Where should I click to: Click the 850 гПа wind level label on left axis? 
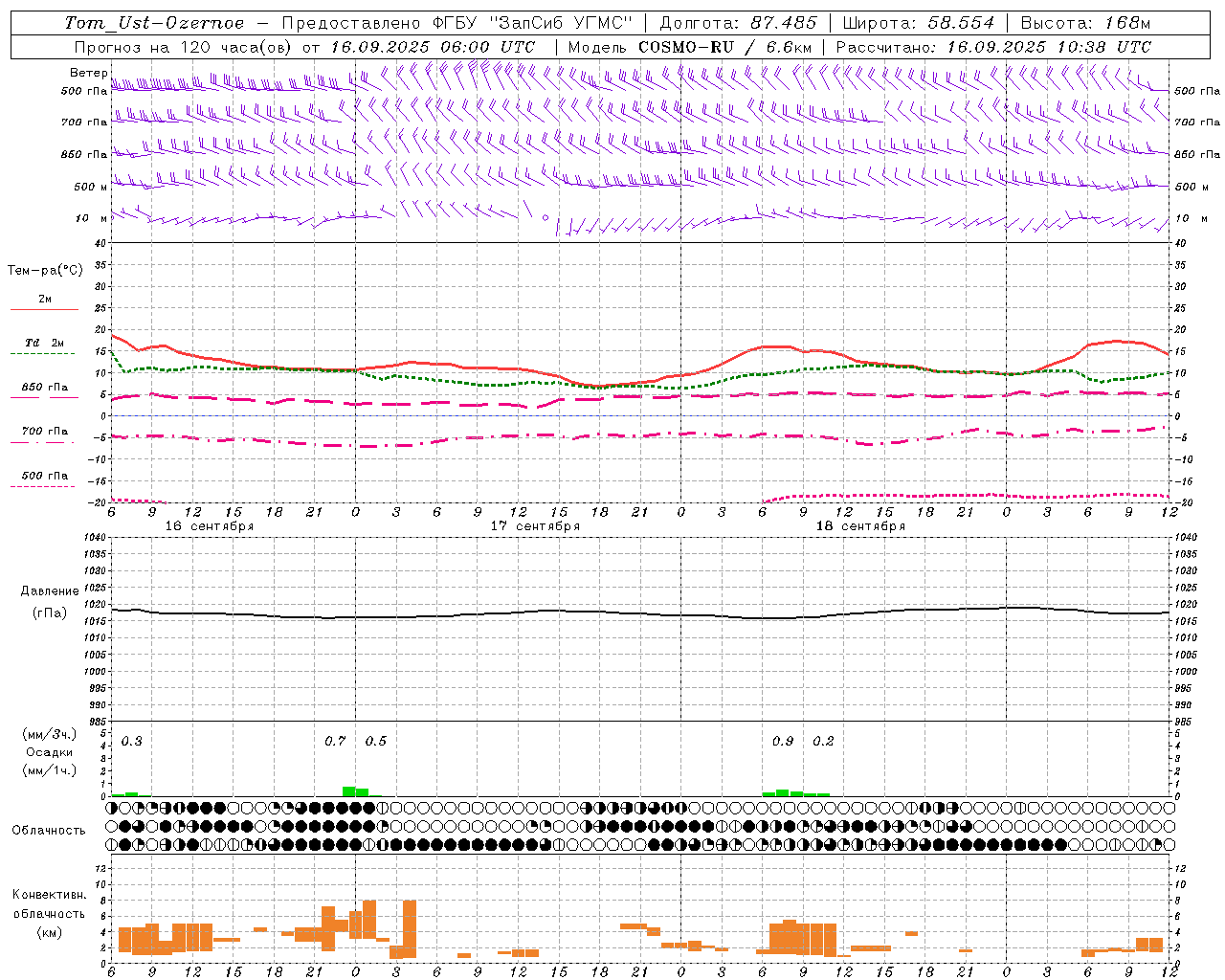point(84,155)
